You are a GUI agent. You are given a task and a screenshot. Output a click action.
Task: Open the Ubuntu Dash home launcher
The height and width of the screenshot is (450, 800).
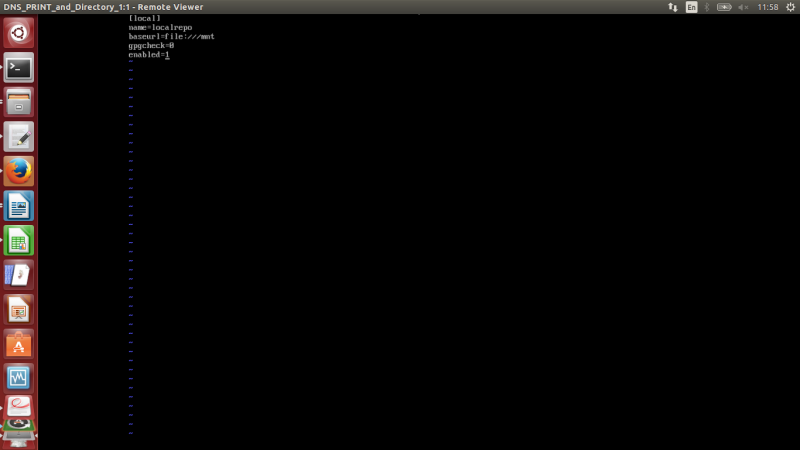pyautogui.click(x=18, y=33)
